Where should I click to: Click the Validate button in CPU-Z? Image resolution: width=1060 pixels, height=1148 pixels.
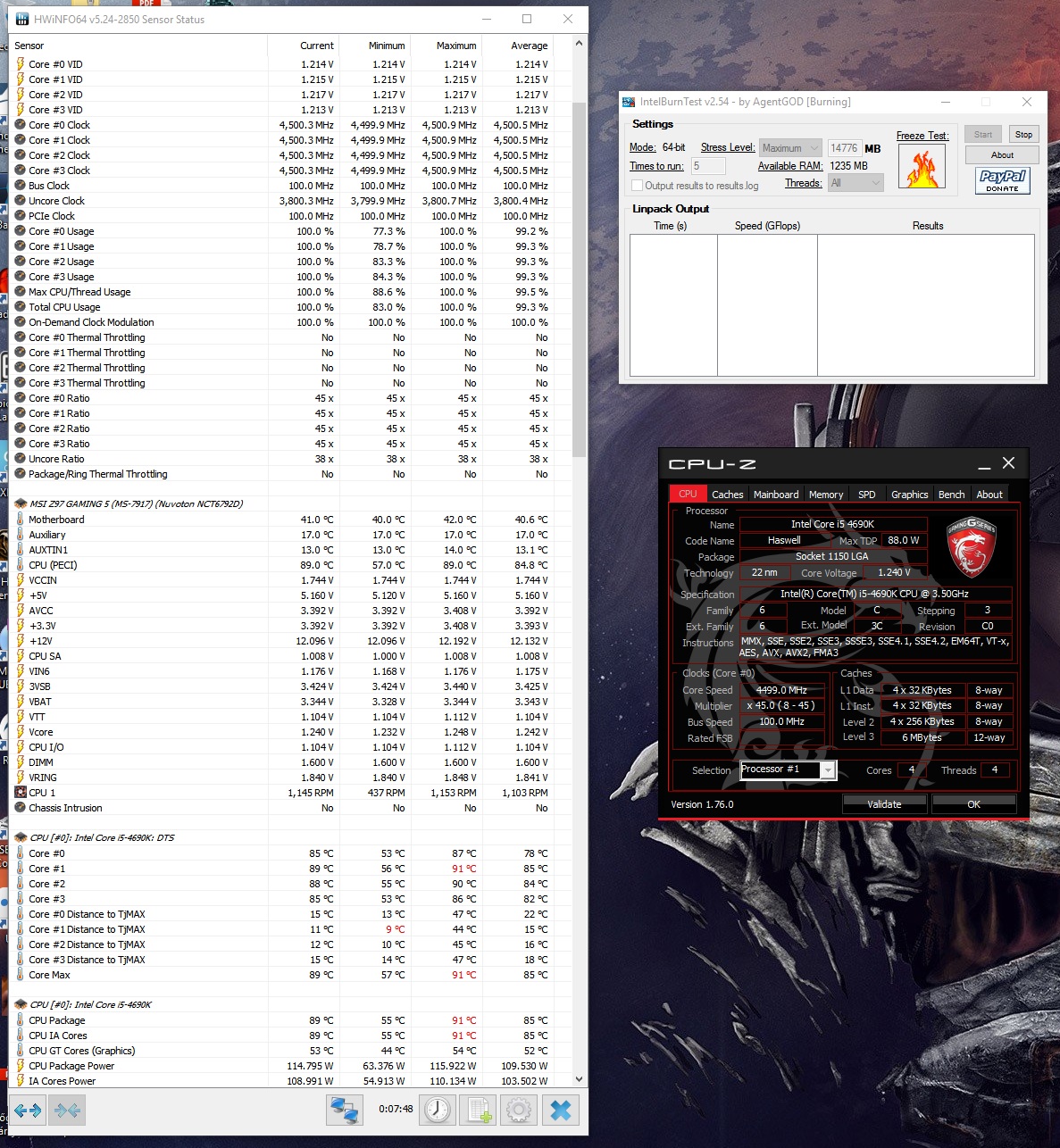884,804
